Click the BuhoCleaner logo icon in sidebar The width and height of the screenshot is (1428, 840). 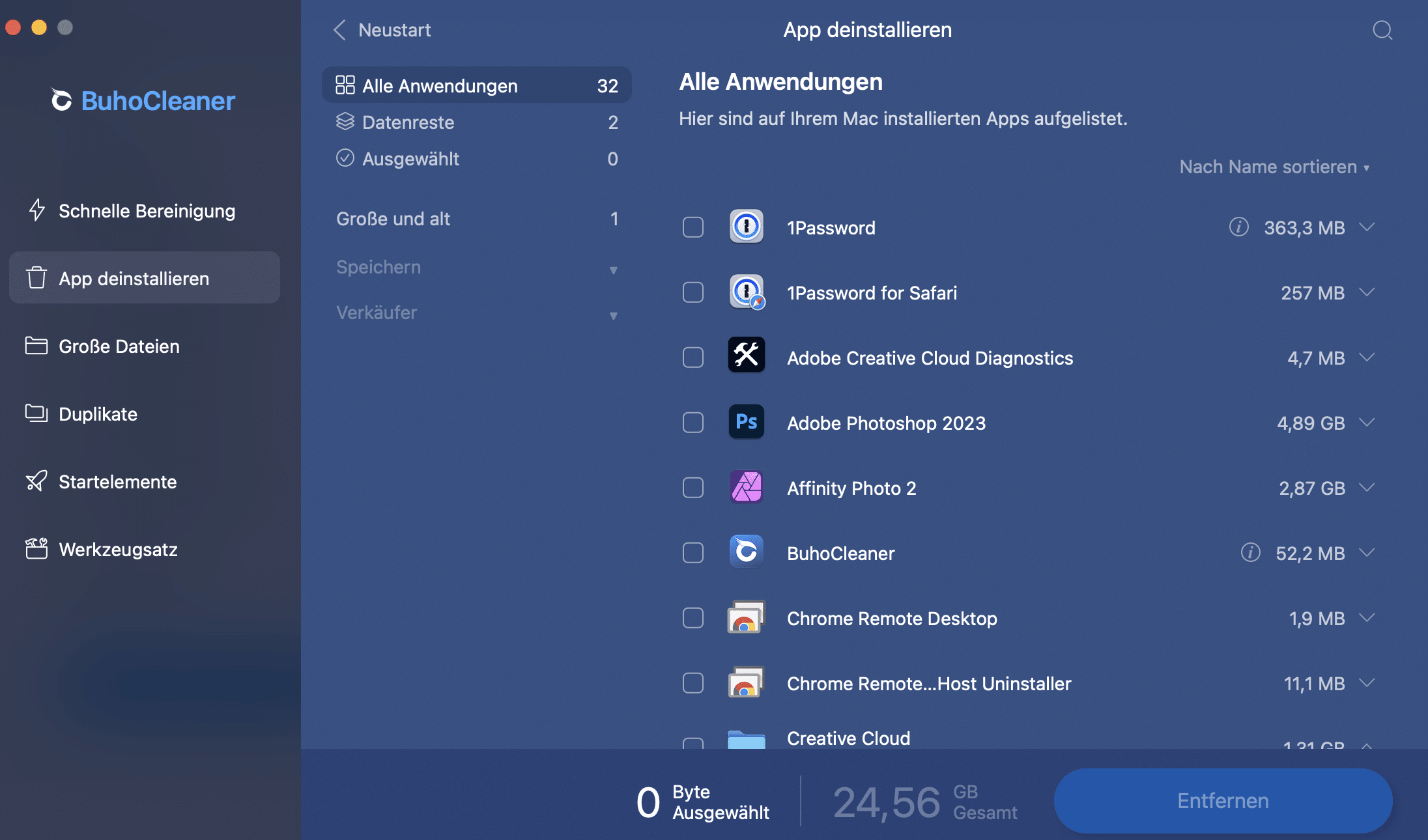[61, 100]
